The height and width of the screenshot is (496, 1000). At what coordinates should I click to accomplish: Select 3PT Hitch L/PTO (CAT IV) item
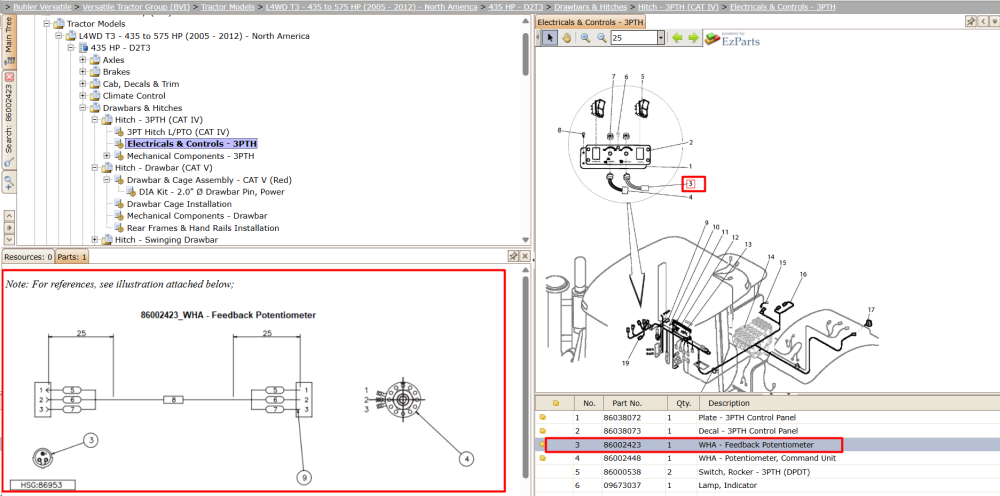pyautogui.click(x=178, y=132)
